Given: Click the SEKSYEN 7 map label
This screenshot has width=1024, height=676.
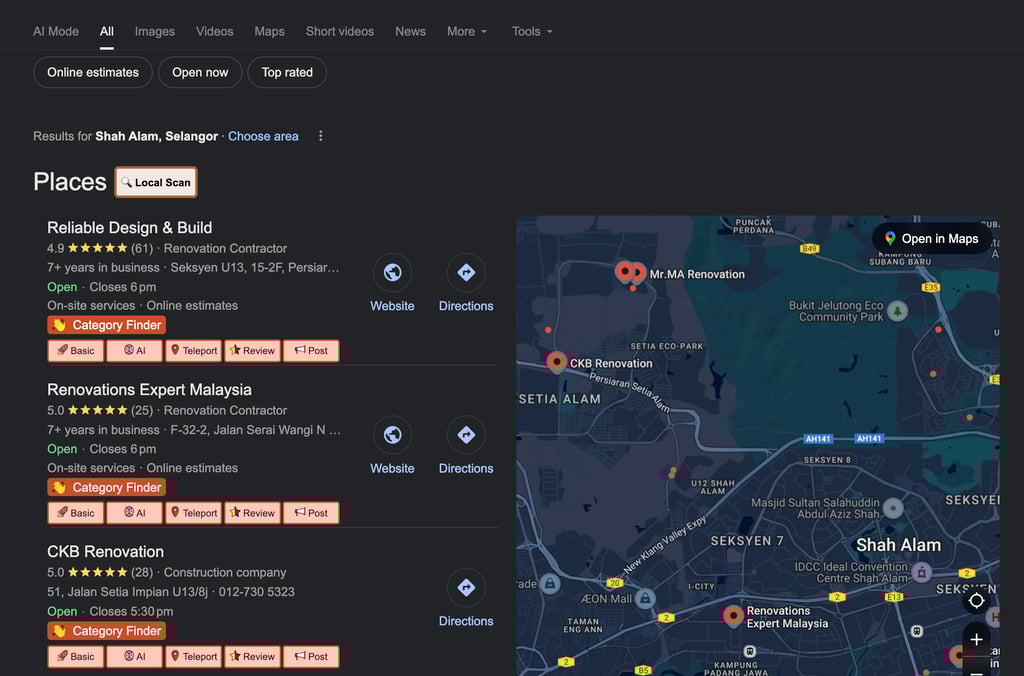Looking at the screenshot, I should (x=746, y=541).
